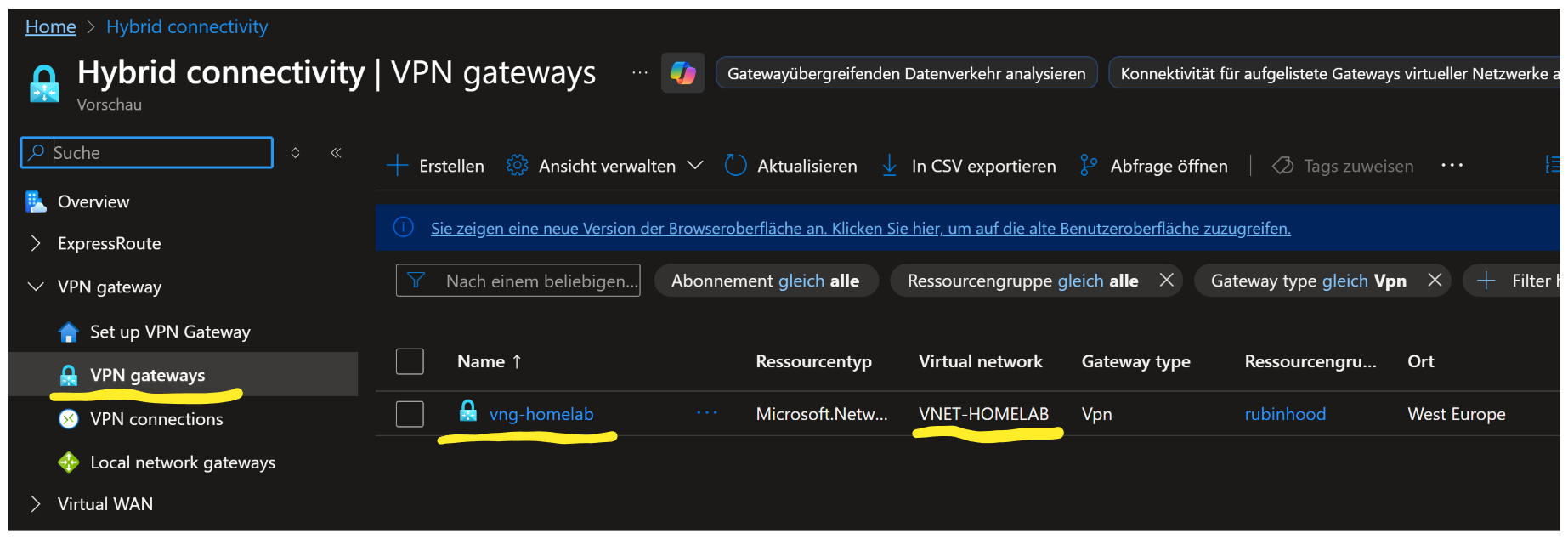Collapse the sidebar with the double-chevron icon
The height and width of the screenshot is (539, 1568).
coord(336,153)
